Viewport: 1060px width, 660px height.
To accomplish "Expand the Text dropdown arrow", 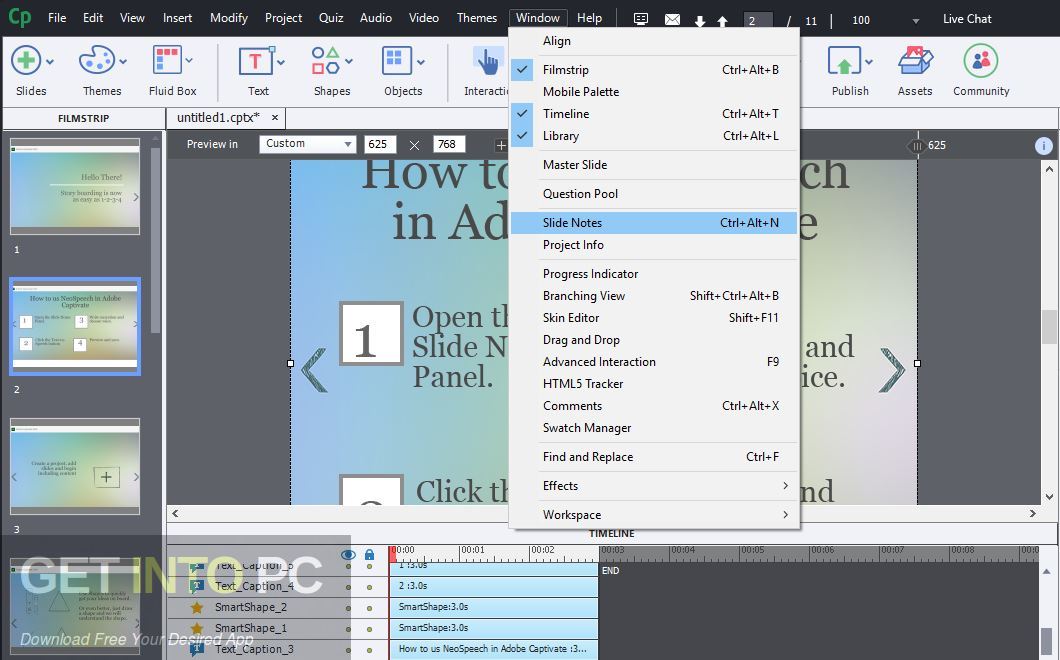I will point(281,62).
